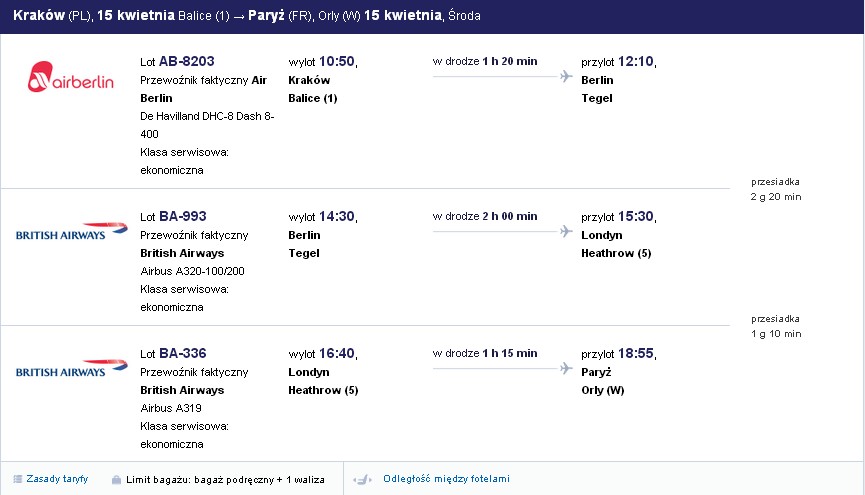Screen dimensions: 865x495
Task: Click plane icon on Londyn–Paryż leg
Action: 566,368
